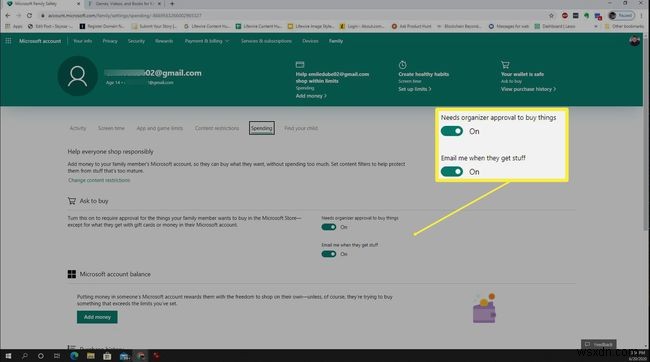This screenshot has width=650, height=362.
Task: Open Cortana from the taskbar
Action: (x=41, y=356)
